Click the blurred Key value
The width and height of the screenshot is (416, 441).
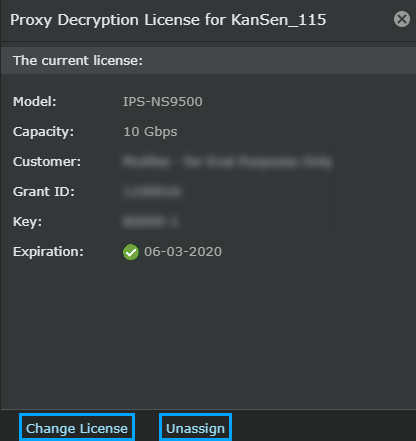(150, 222)
